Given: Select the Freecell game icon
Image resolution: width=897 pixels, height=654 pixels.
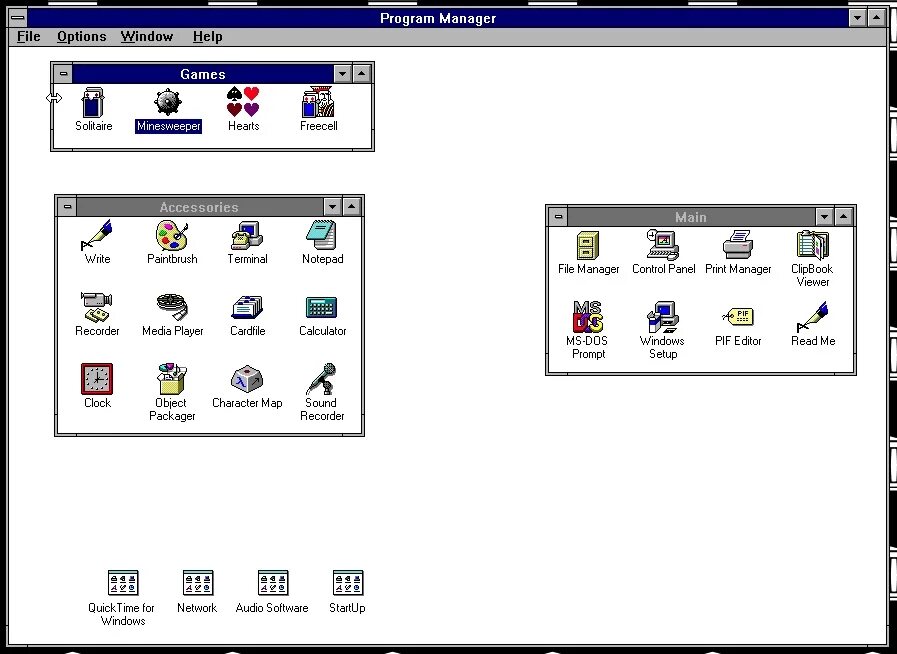Looking at the screenshot, I should (x=318, y=102).
